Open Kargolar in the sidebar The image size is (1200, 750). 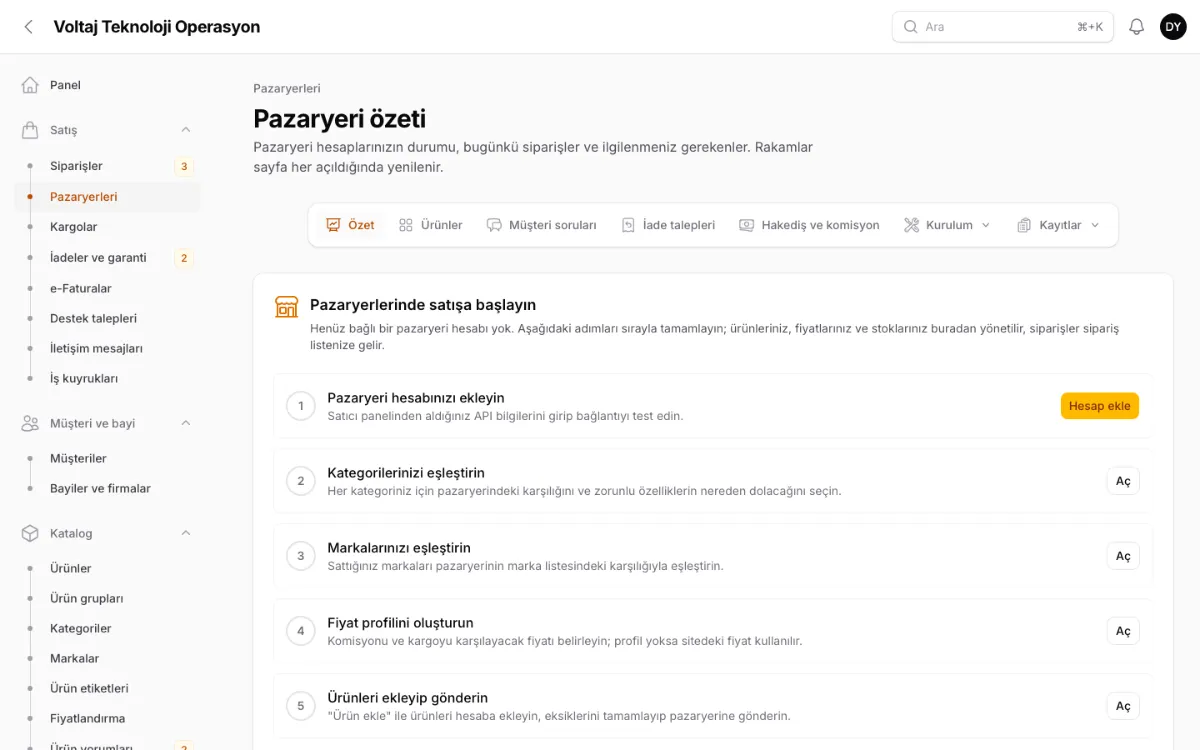pyautogui.click(x=107, y=227)
